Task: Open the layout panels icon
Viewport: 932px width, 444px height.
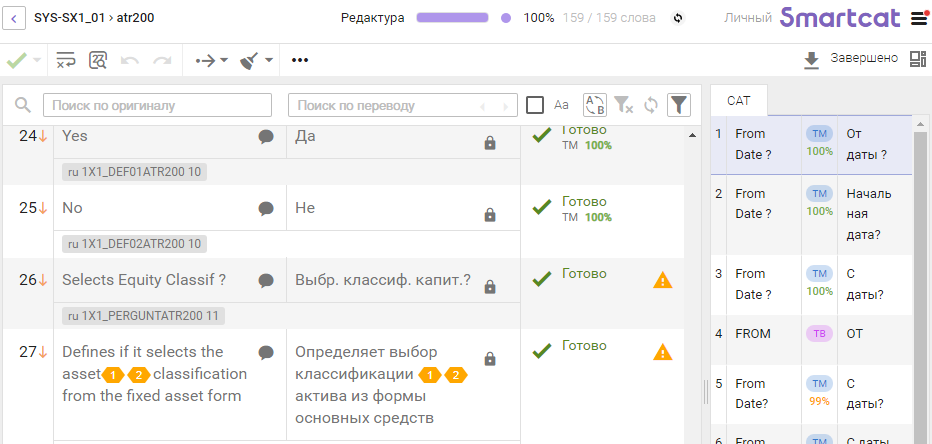Action: [918, 60]
